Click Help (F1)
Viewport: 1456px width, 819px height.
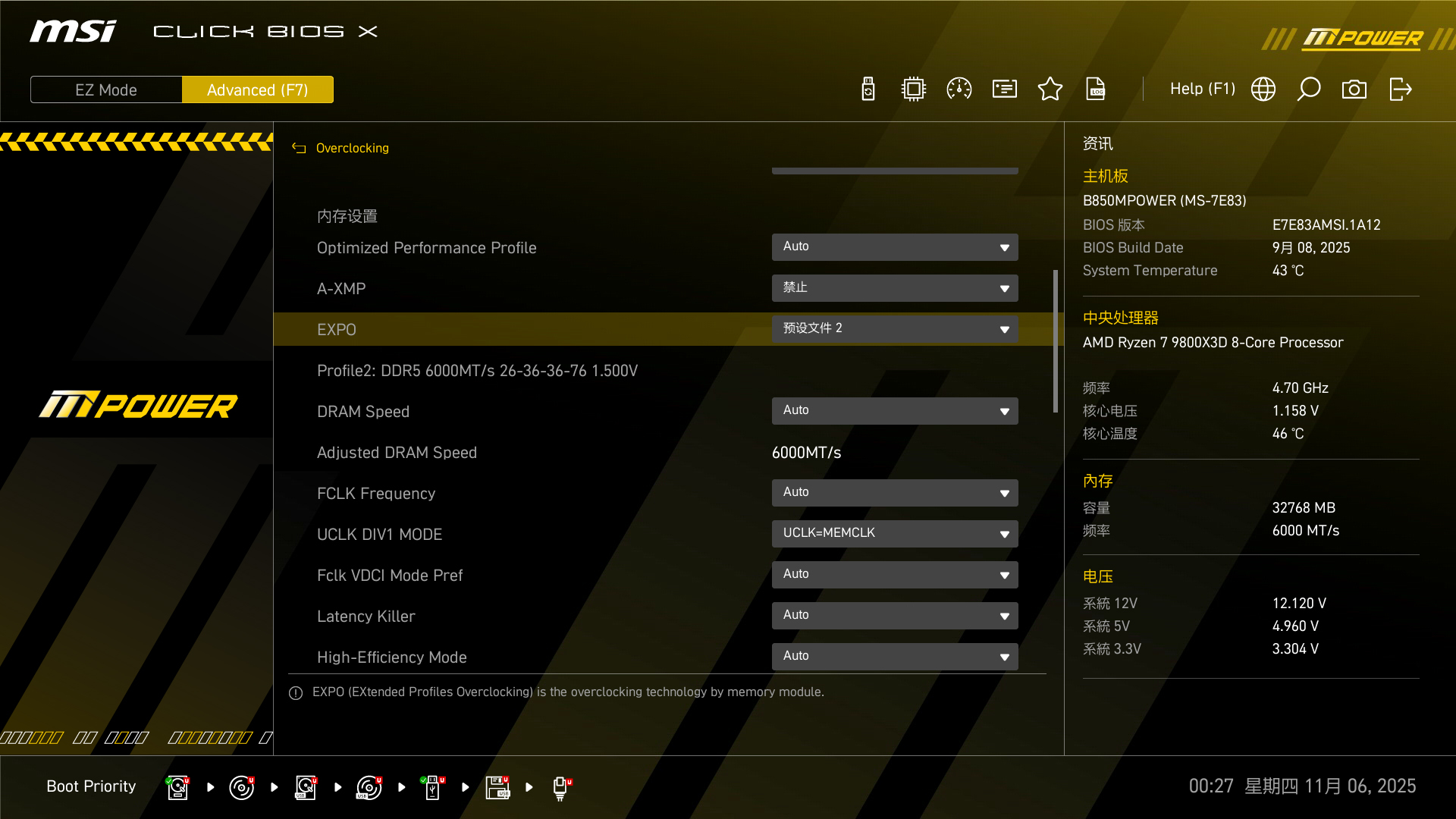click(1202, 89)
